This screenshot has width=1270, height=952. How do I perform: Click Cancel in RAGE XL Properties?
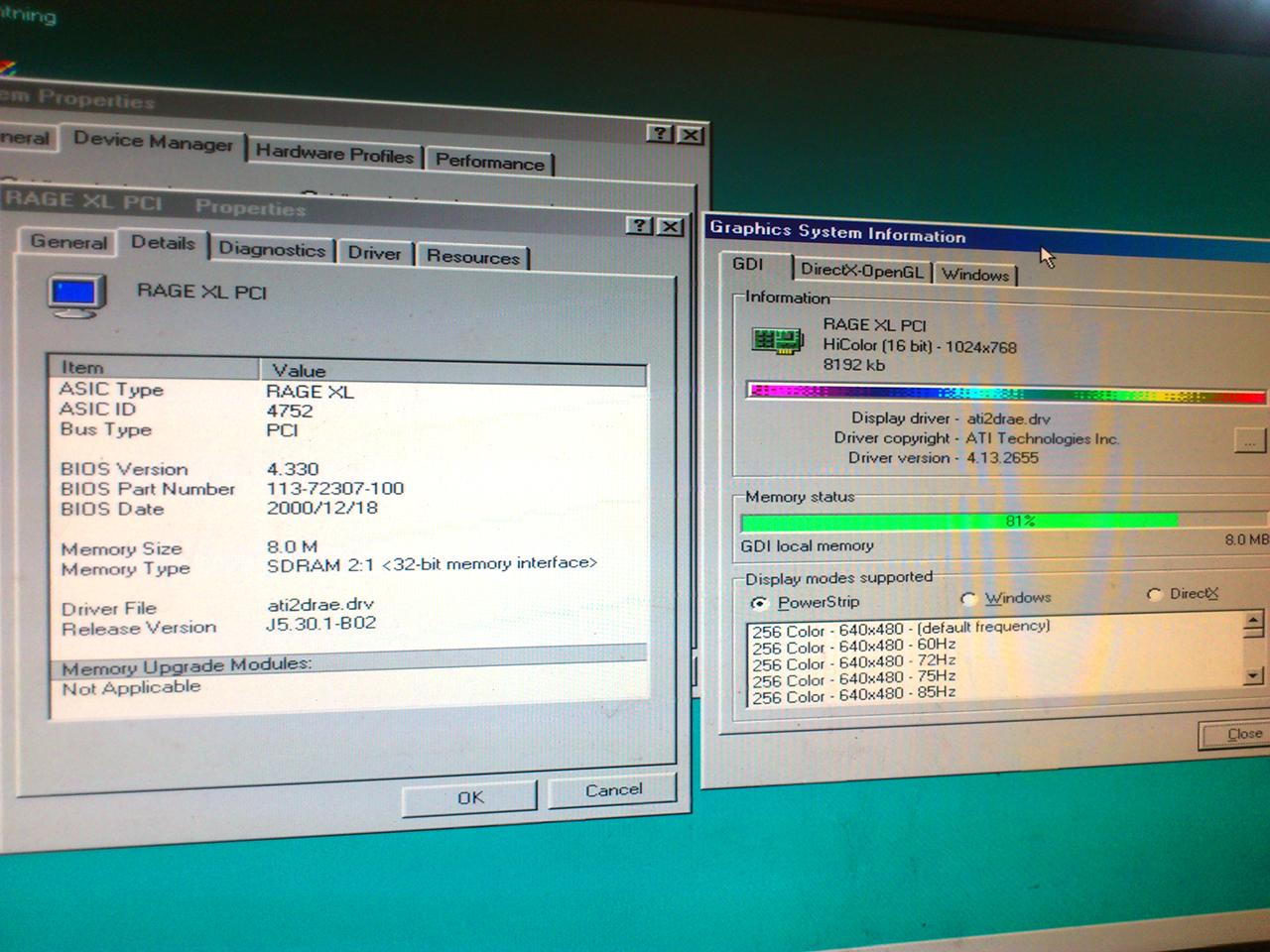point(612,790)
